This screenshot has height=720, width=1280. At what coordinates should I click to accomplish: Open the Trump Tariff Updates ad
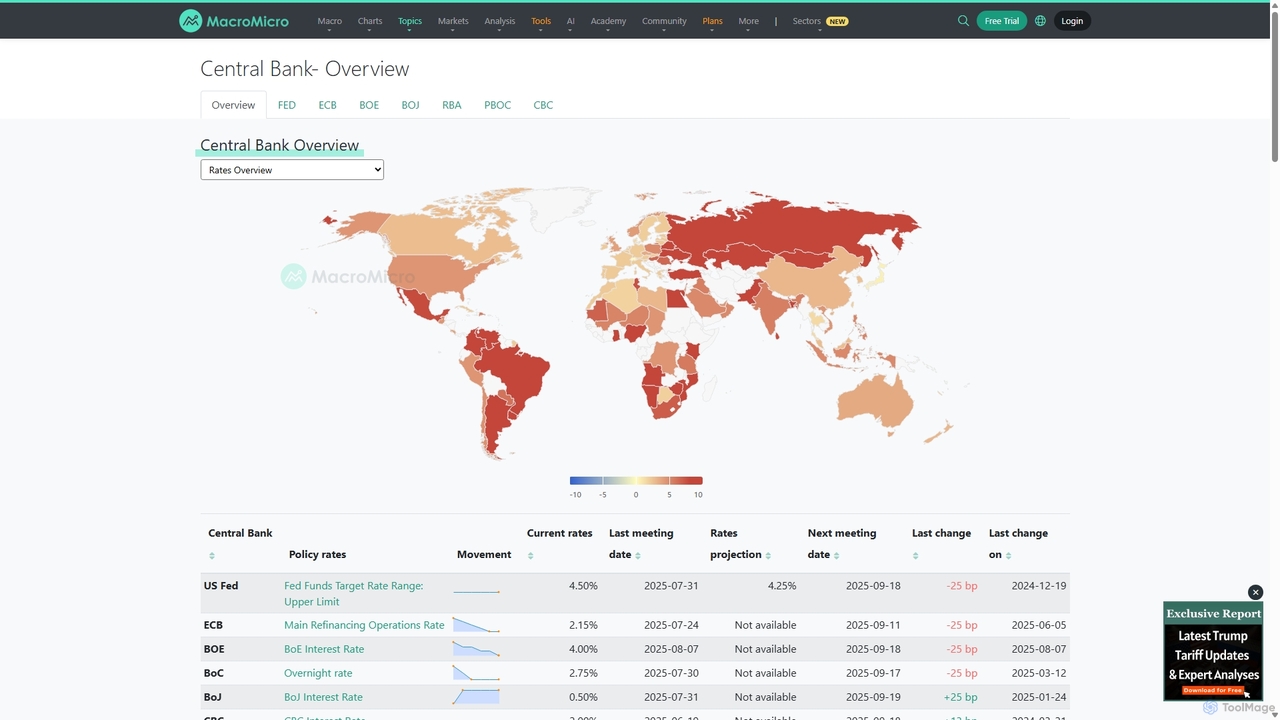tap(1213, 651)
